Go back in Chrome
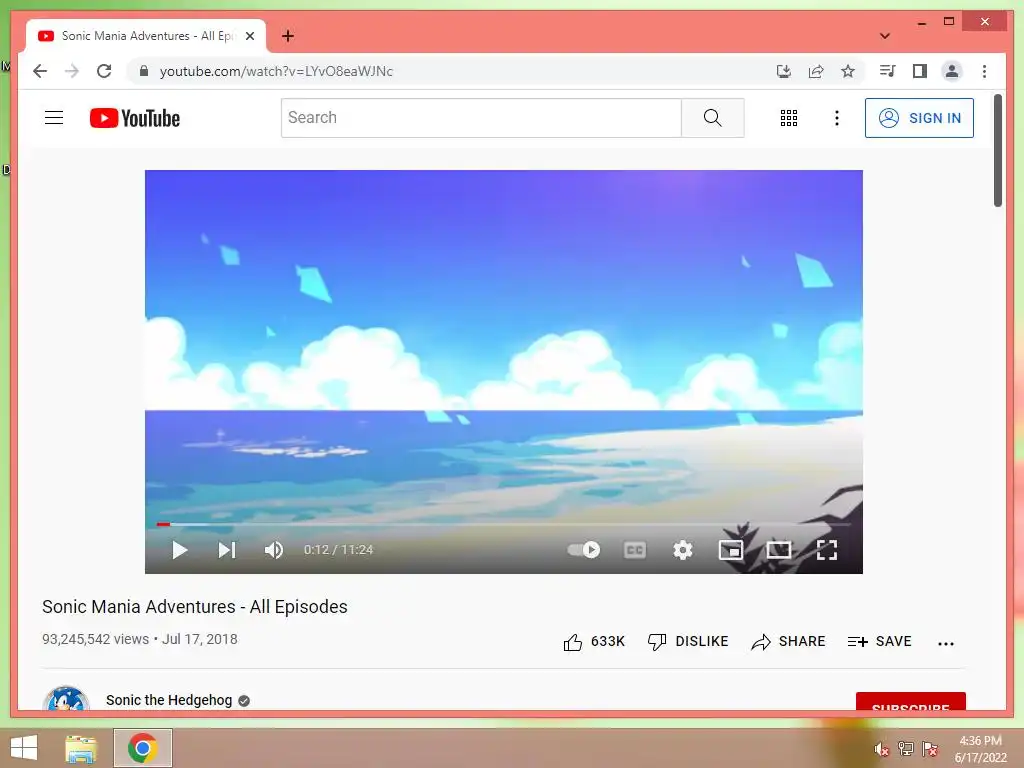Image resolution: width=1024 pixels, height=768 pixels. [x=40, y=71]
